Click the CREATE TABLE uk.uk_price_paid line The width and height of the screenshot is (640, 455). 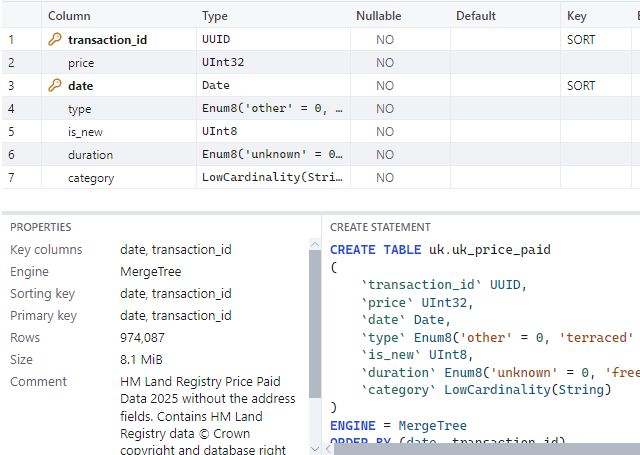point(440,249)
